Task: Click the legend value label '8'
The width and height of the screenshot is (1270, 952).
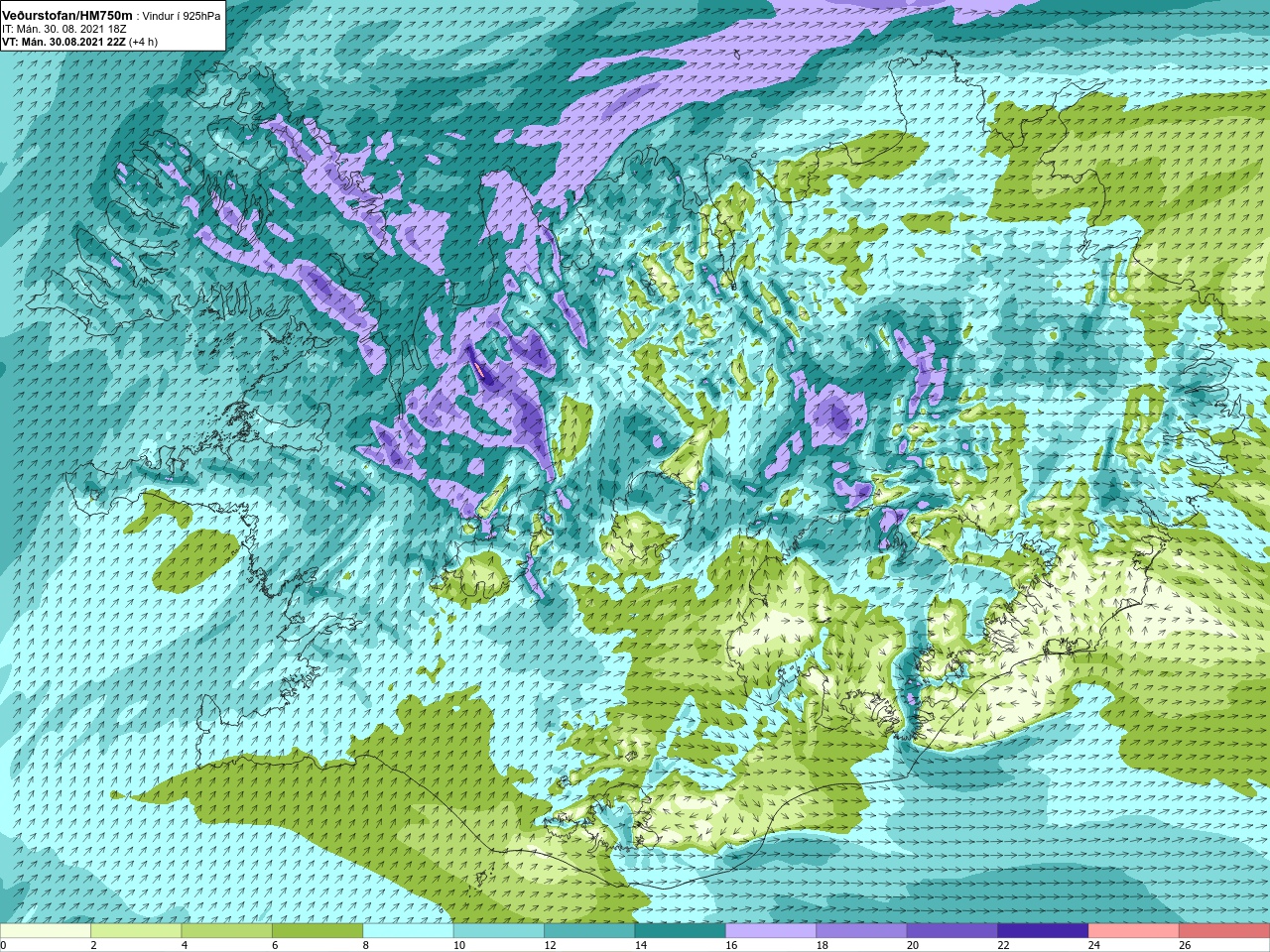Action: [x=366, y=946]
